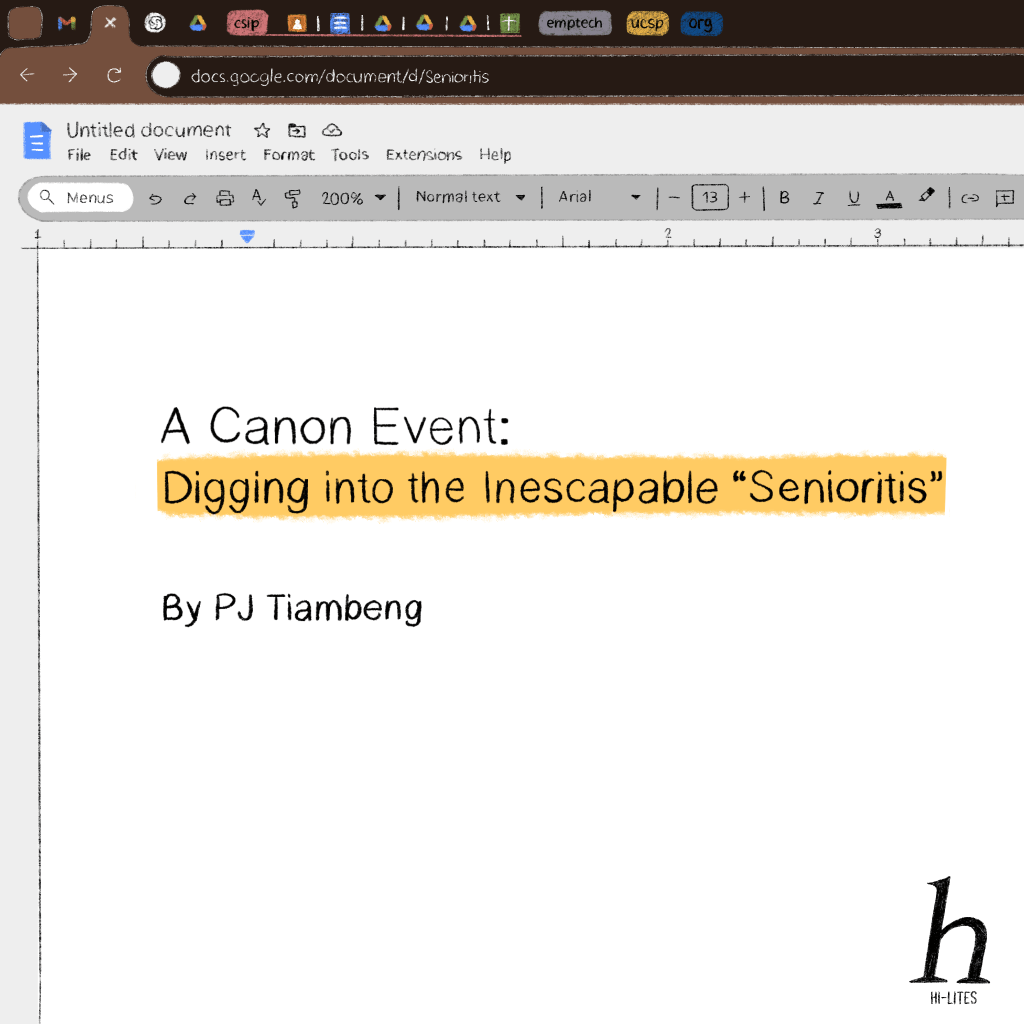Run spelling and grammar check icon

[x=258, y=198]
